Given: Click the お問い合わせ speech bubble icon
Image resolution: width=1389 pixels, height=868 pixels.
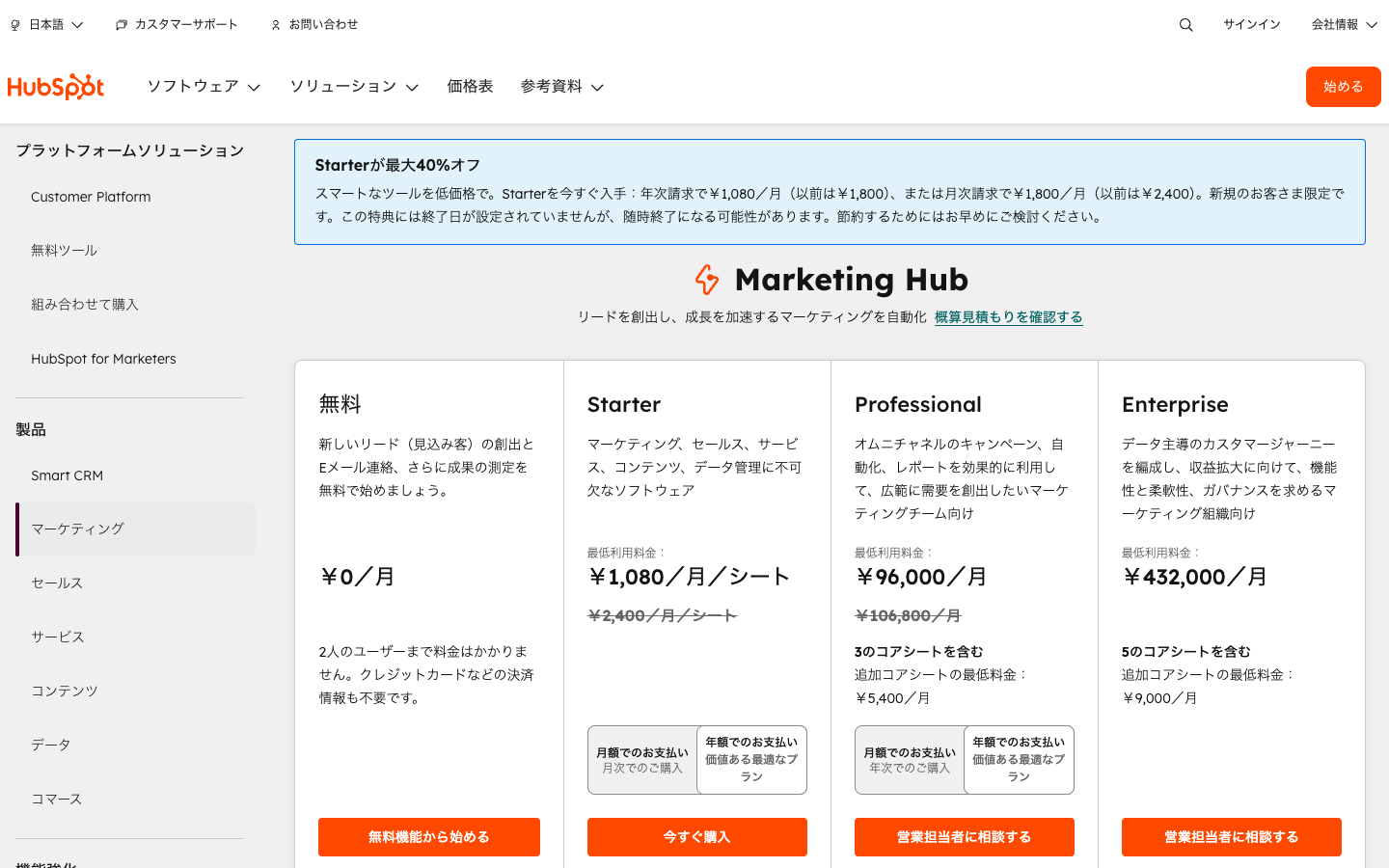Looking at the screenshot, I should [274, 24].
